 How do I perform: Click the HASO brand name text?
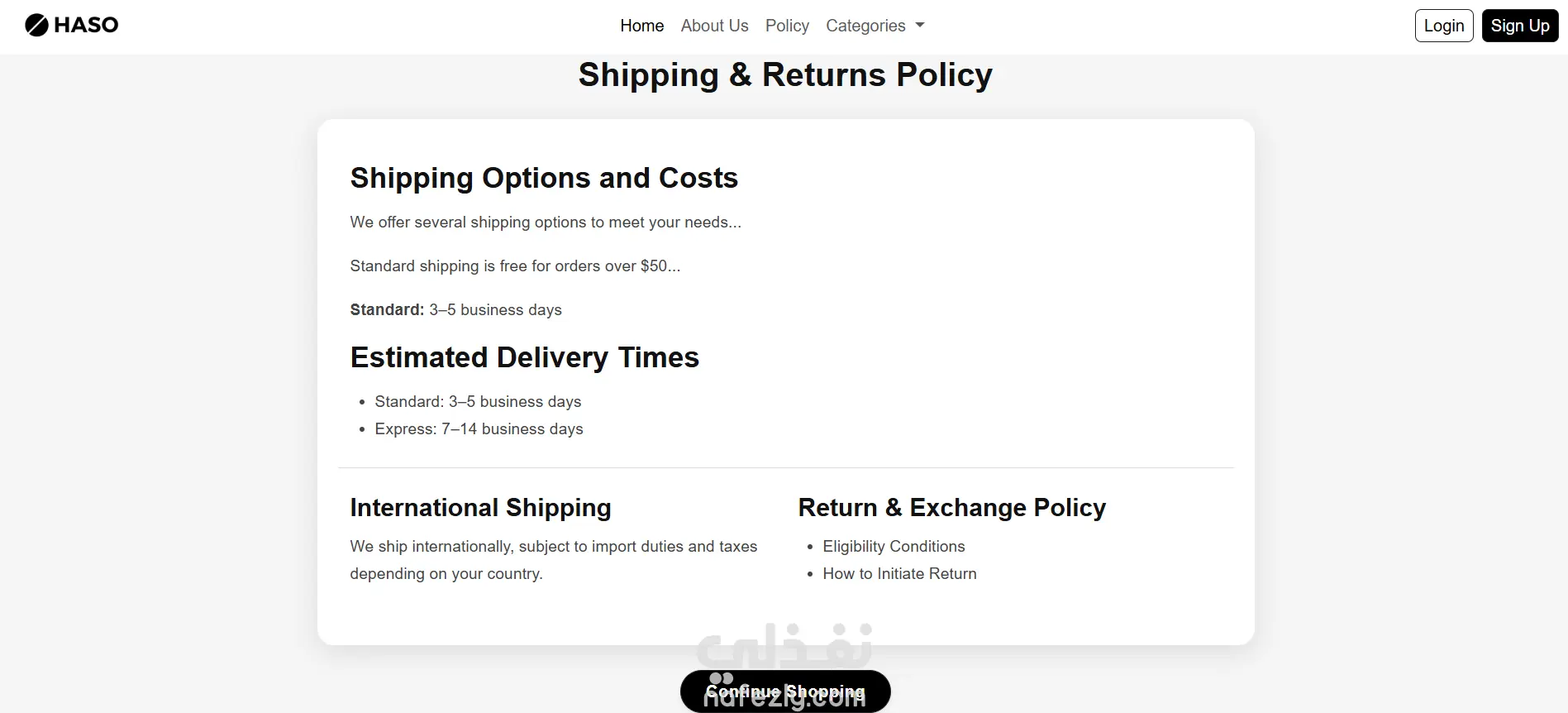(86, 26)
